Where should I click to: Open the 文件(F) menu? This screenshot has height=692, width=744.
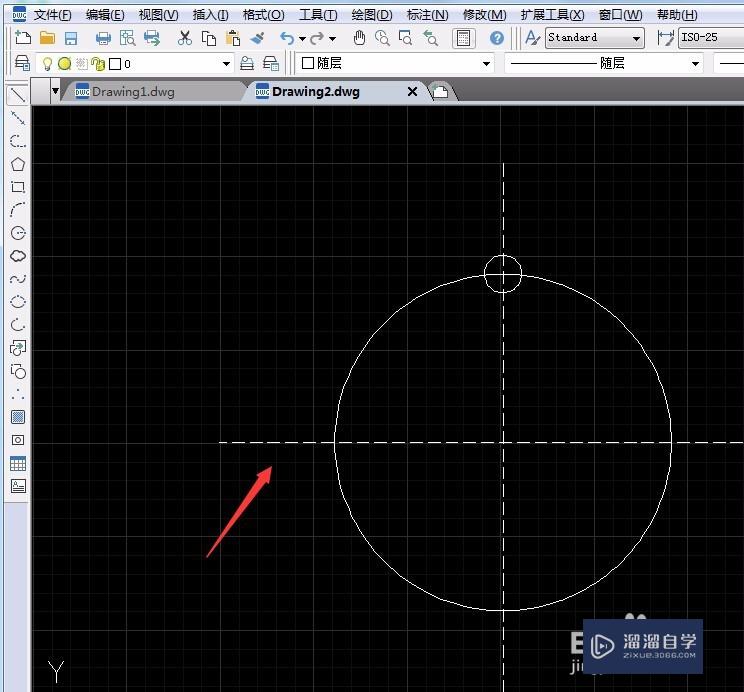coord(53,15)
